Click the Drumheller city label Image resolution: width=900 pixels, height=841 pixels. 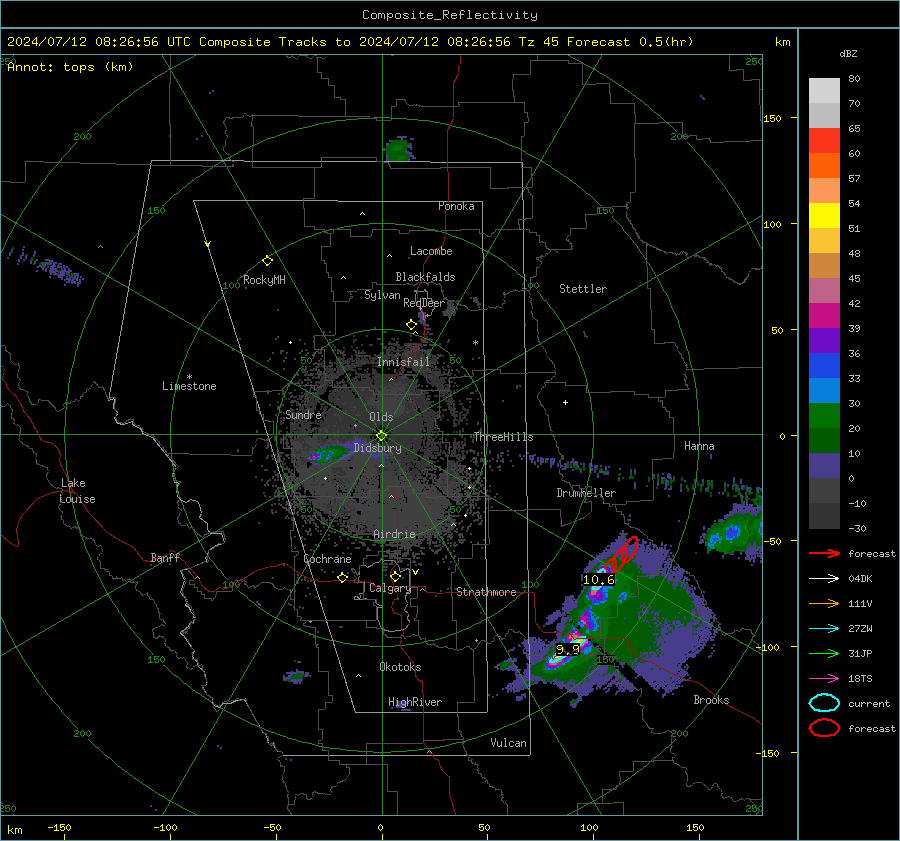(586, 493)
